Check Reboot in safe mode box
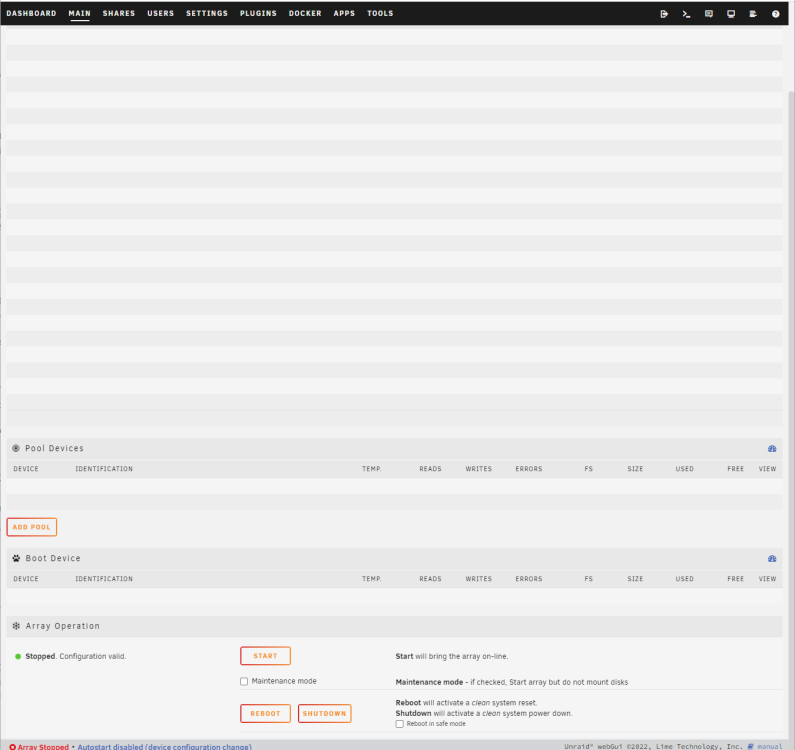Viewport: 795px width, 750px height. [400, 724]
